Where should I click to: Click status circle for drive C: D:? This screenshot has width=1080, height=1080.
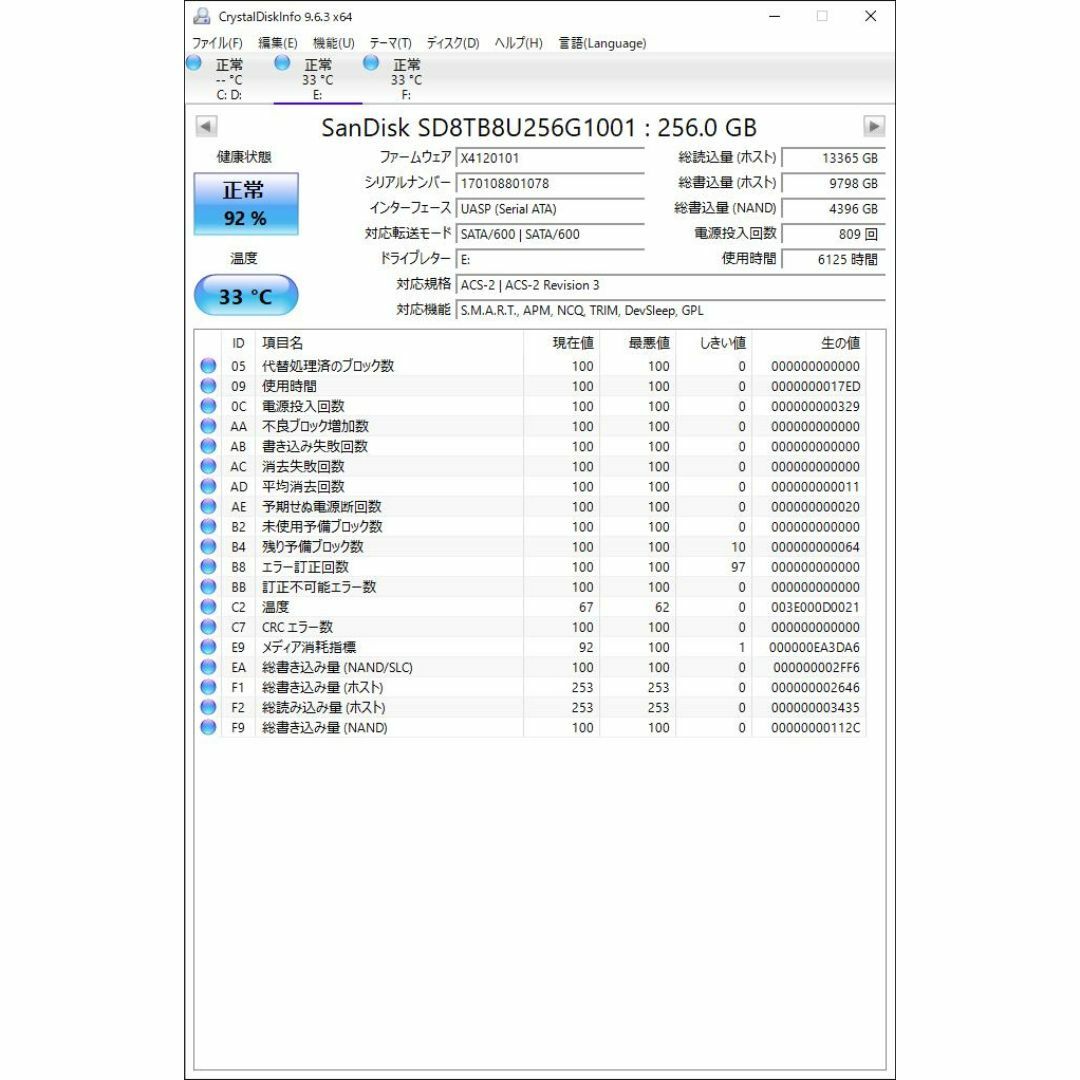pyautogui.click(x=194, y=63)
